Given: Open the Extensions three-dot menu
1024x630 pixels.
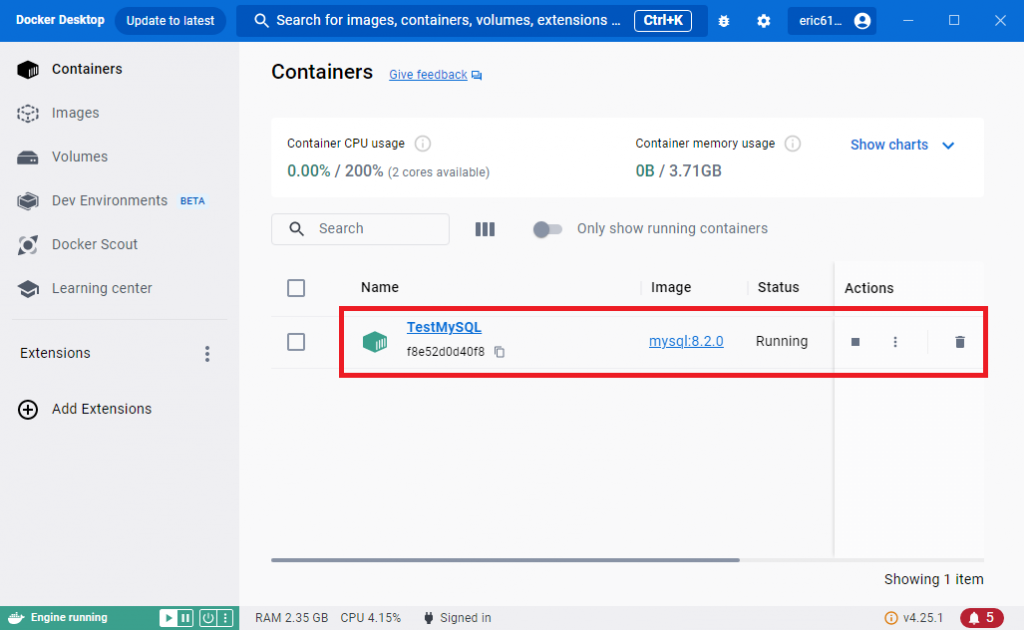Looking at the screenshot, I should pyautogui.click(x=207, y=354).
